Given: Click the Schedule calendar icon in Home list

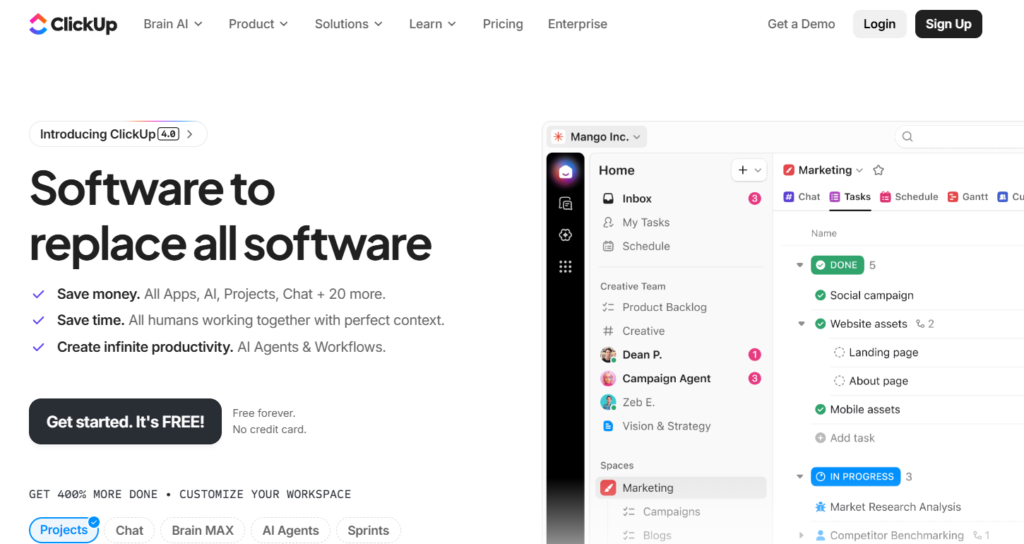Looking at the screenshot, I should pos(608,246).
